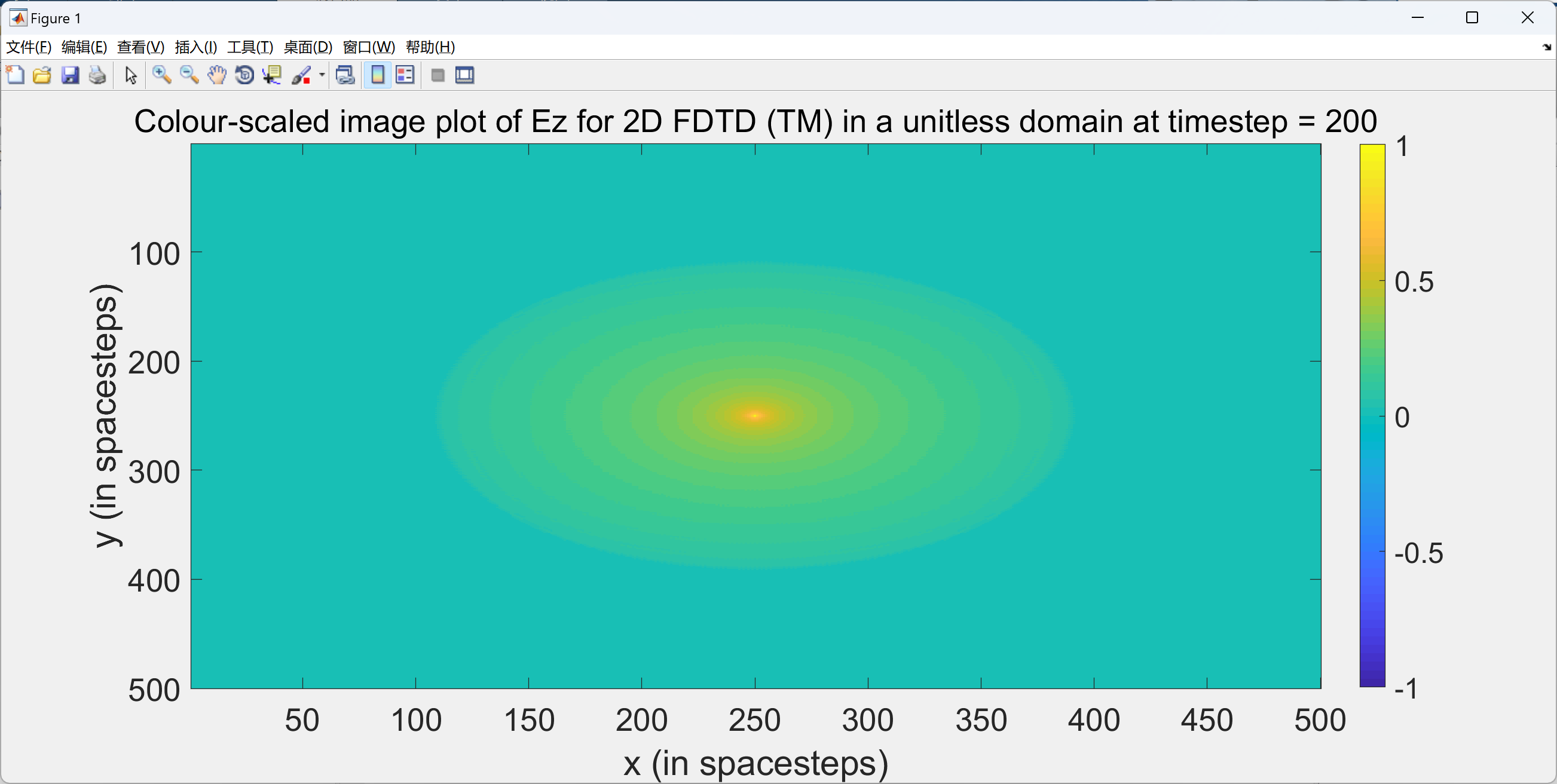The image size is (1557, 784).
Task: Activate the Data Cursor tool
Action: tap(272, 75)
